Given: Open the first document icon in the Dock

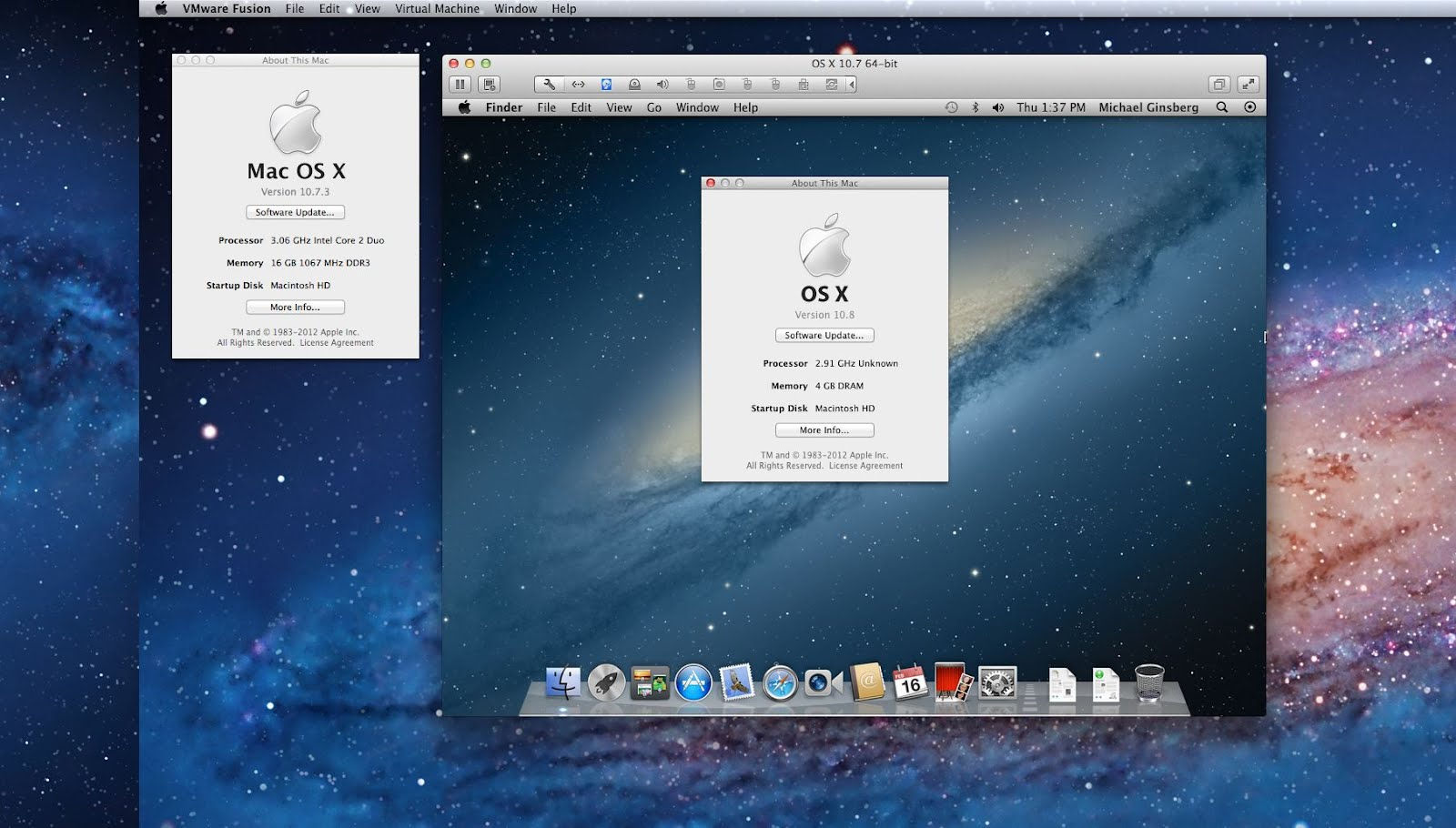Looking at the screenshot, I should [1062, 684].
